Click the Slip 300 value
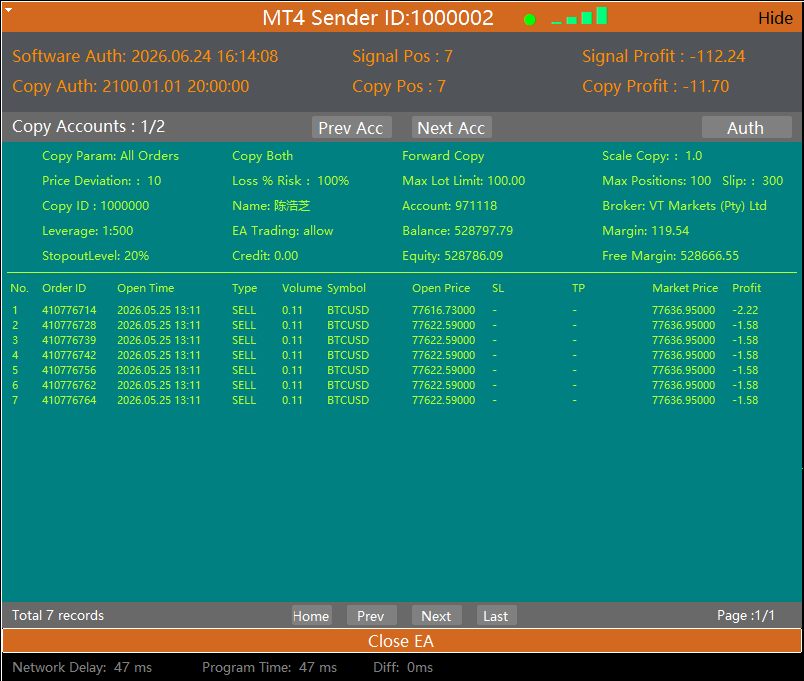This screenshot has width=804, height=681. click(x=773, y=181)
